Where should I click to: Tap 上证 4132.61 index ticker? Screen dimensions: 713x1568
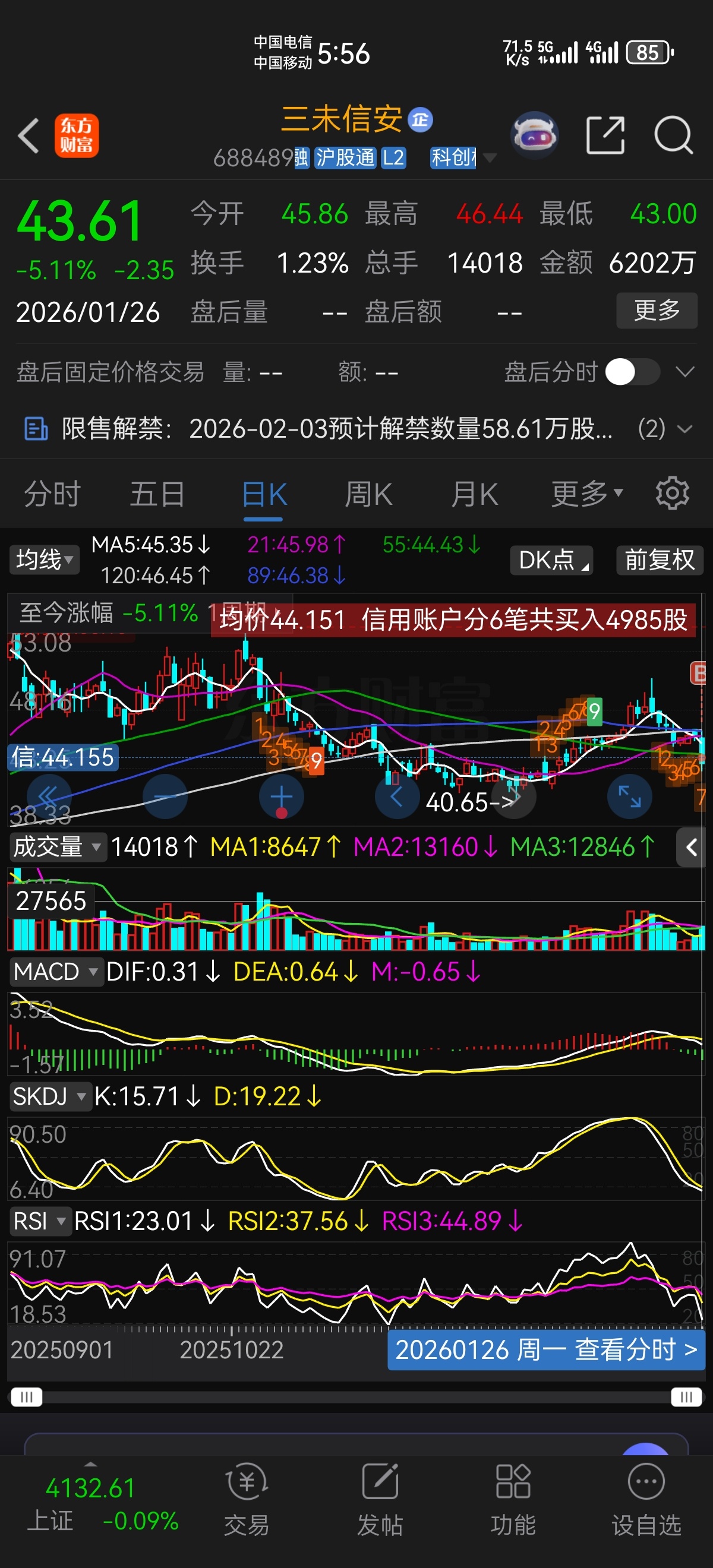[x=102, y=1504]
